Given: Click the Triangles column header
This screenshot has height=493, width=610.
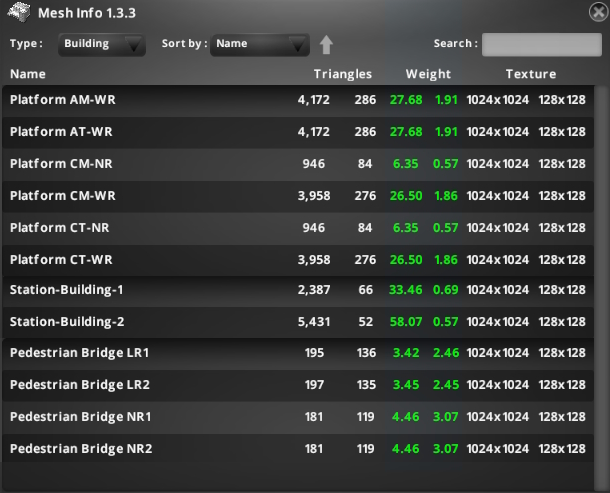Looking at the screenshot, I should click(343, 74).
